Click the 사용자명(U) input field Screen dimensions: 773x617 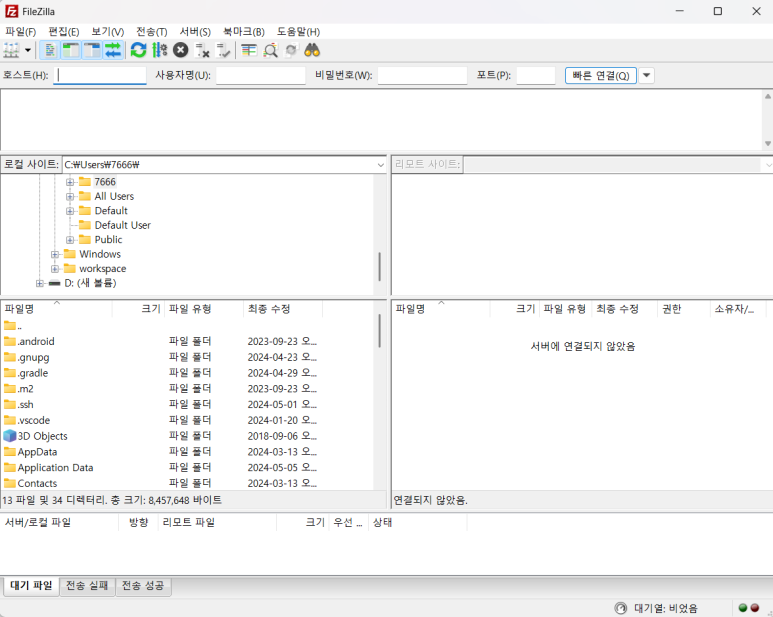tap(261, 75)
